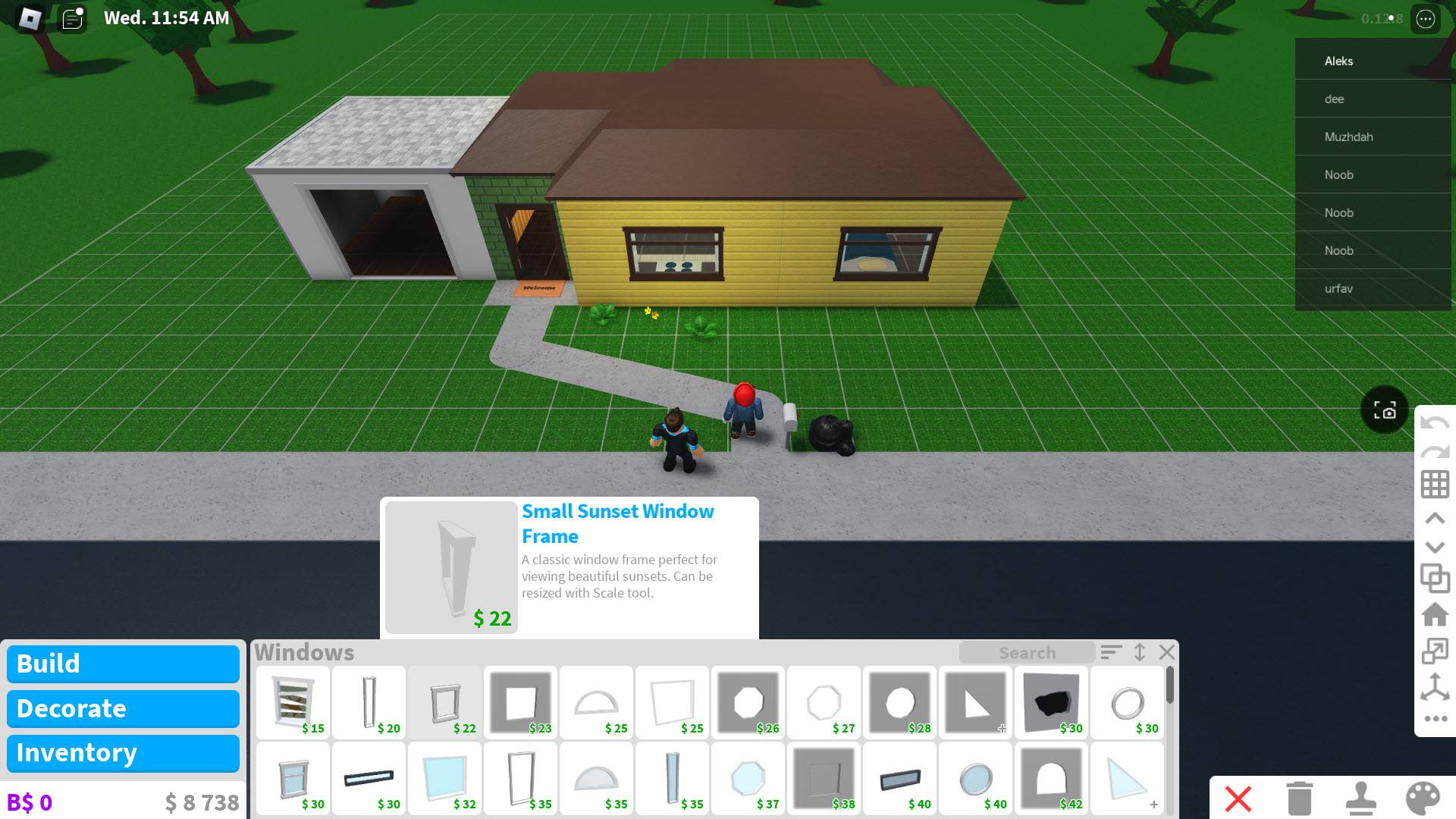
Task: Select the $35 tall rectangular window frame
Action: click(x=520, y=779)
